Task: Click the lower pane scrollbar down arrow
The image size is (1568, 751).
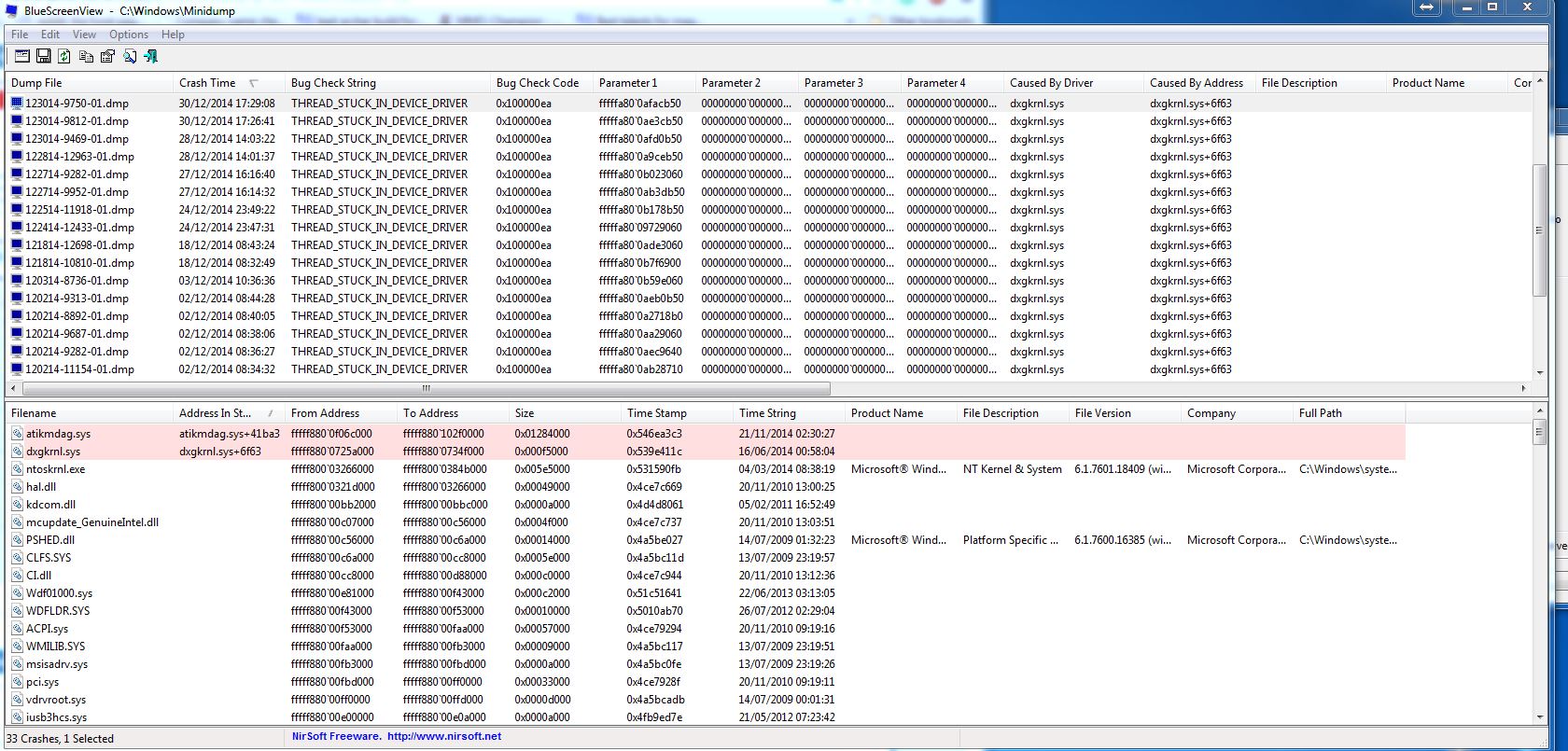Action: coord(1540,717)
